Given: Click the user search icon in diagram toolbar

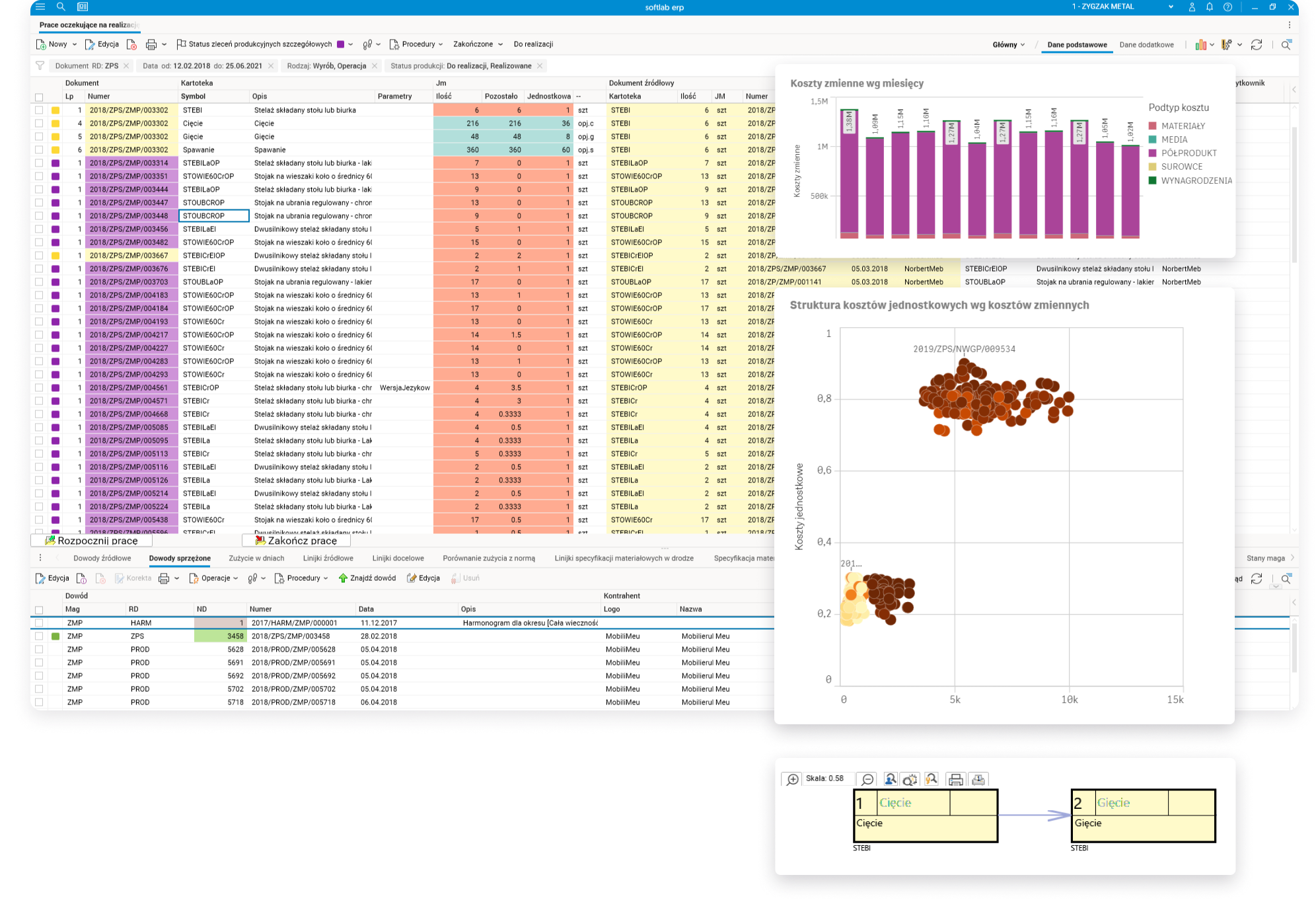Looking at the screenshot, I should pos(890,780).
